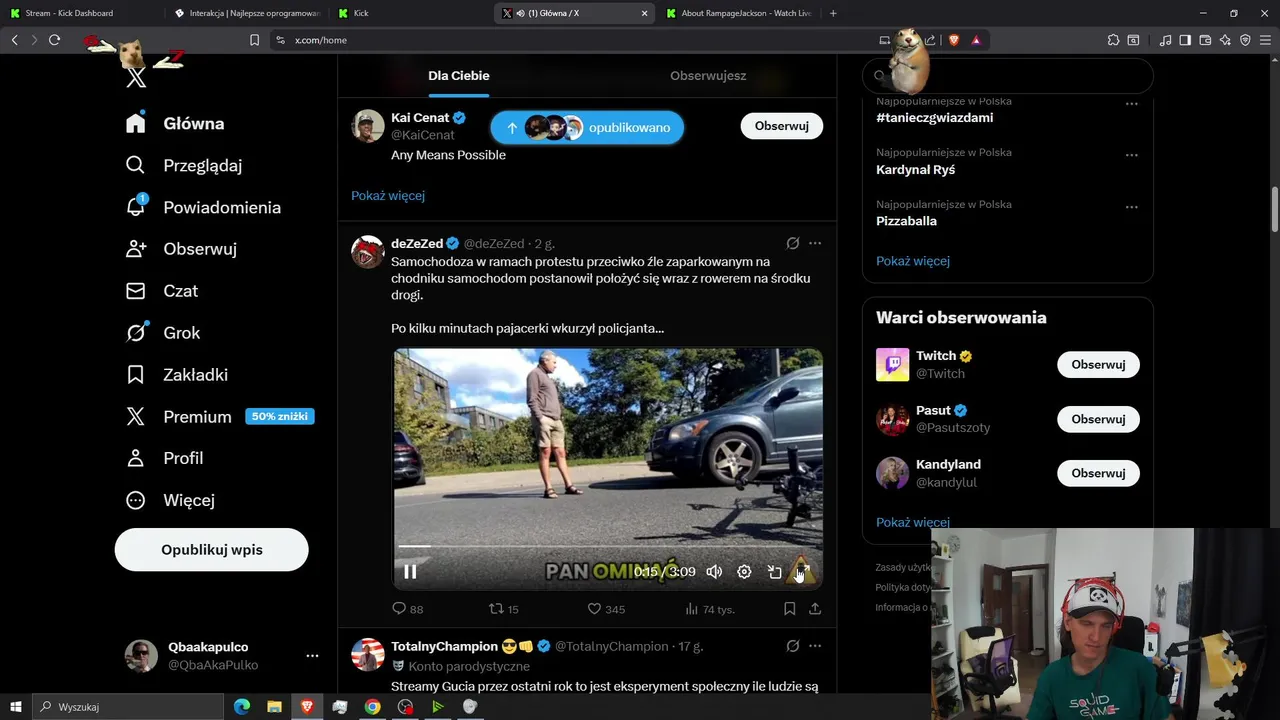Follow Kai Cenat with Obserwuj

click(x=781, y=126)
